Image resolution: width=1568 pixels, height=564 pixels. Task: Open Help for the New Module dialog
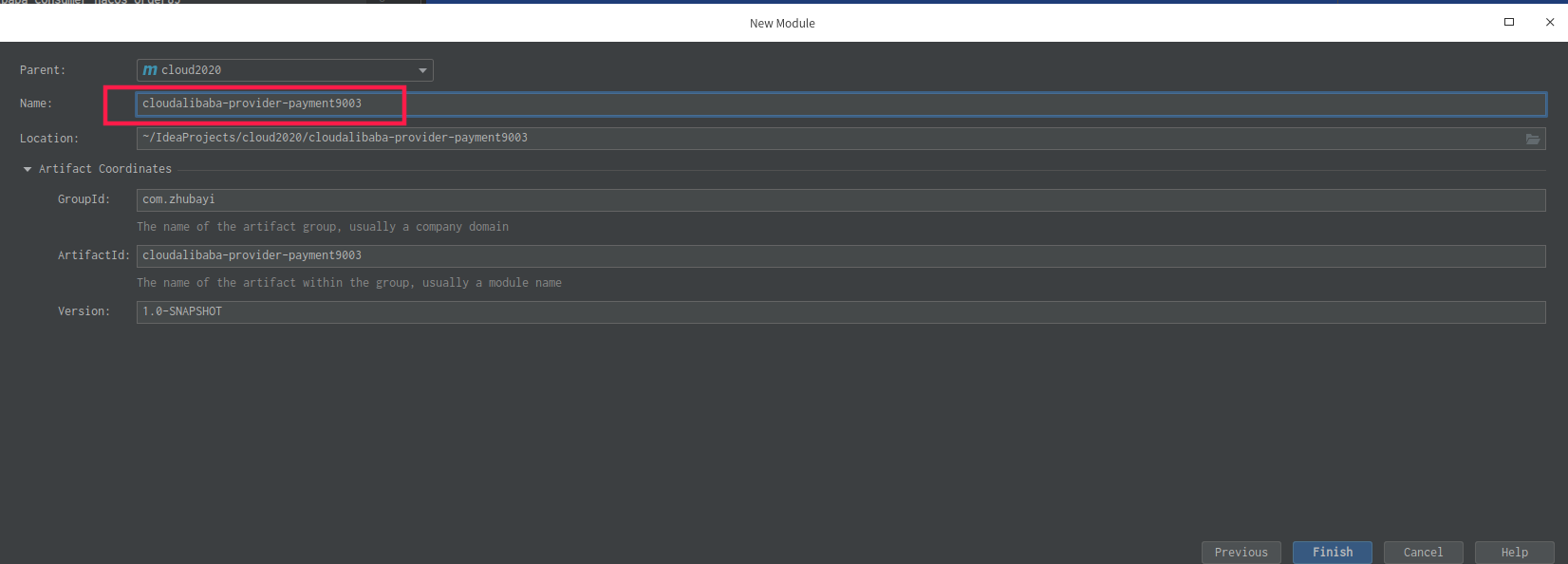click(1515, 553)
